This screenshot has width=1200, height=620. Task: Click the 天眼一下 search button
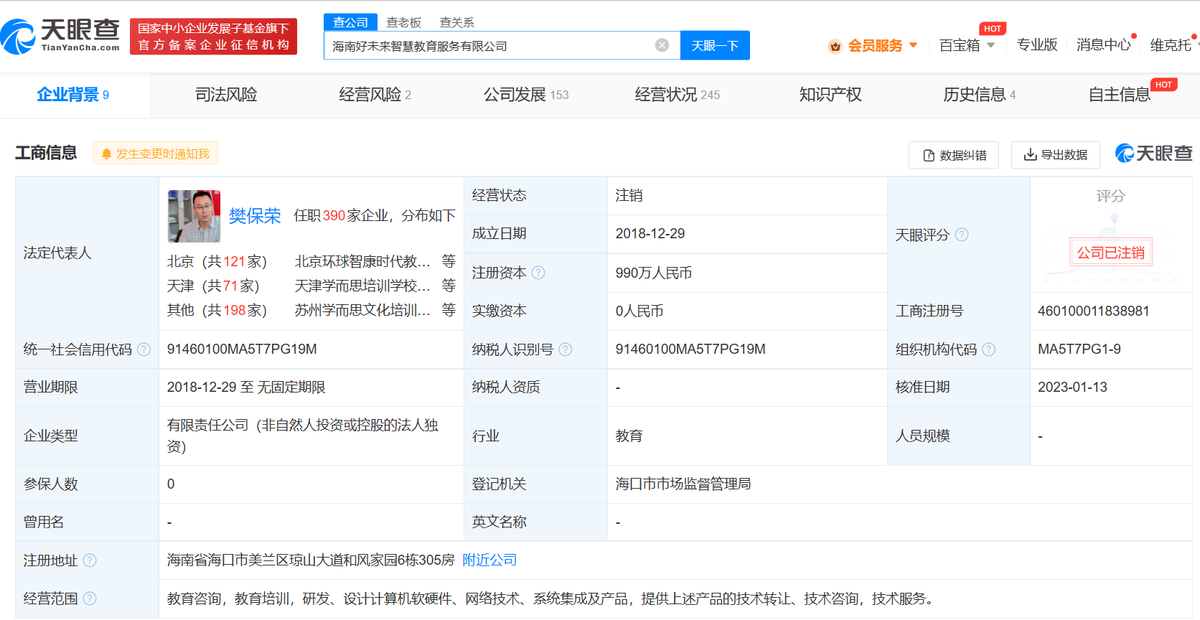click(x=714, y=45)
